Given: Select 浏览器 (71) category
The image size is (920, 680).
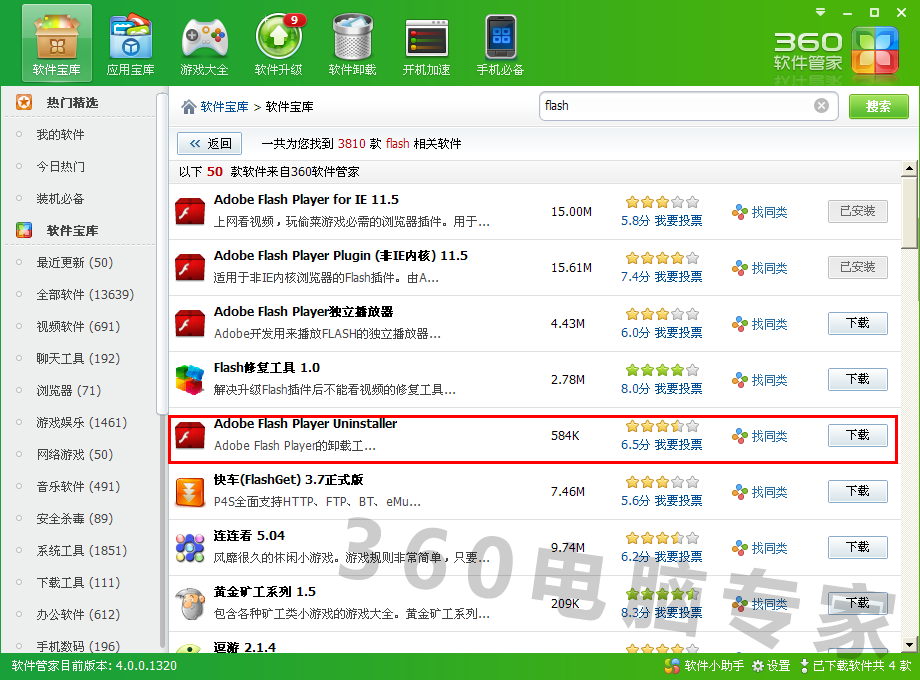Looking at the screenshot, I should 69,390.
